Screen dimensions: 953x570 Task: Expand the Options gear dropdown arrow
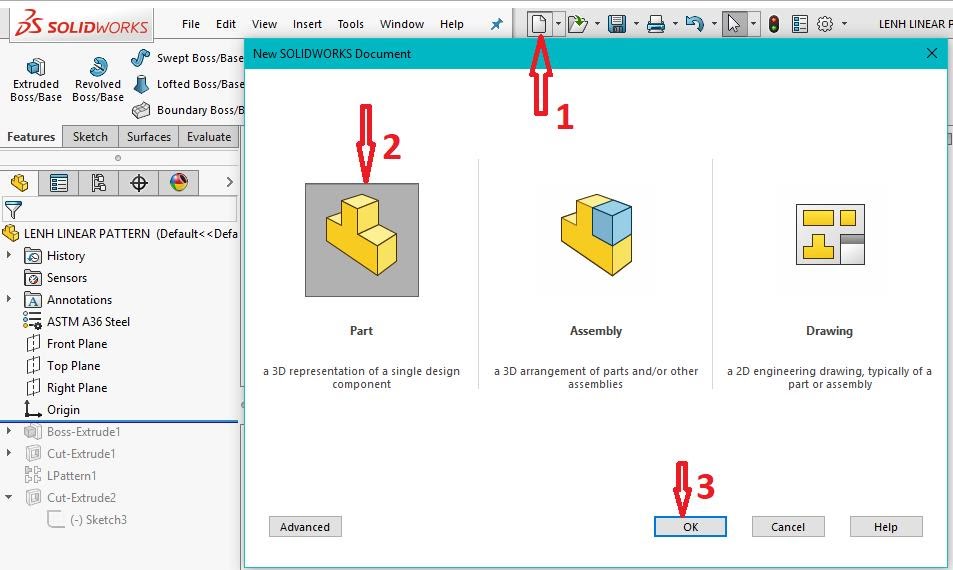click(844, 24)
